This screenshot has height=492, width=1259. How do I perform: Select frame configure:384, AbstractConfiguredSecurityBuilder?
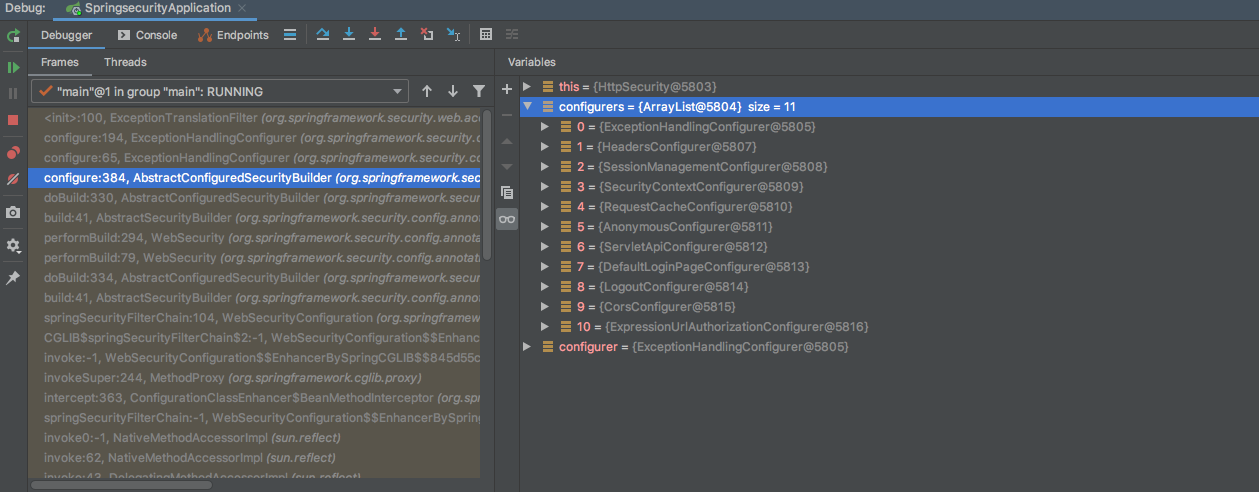[x=255, y=178]
